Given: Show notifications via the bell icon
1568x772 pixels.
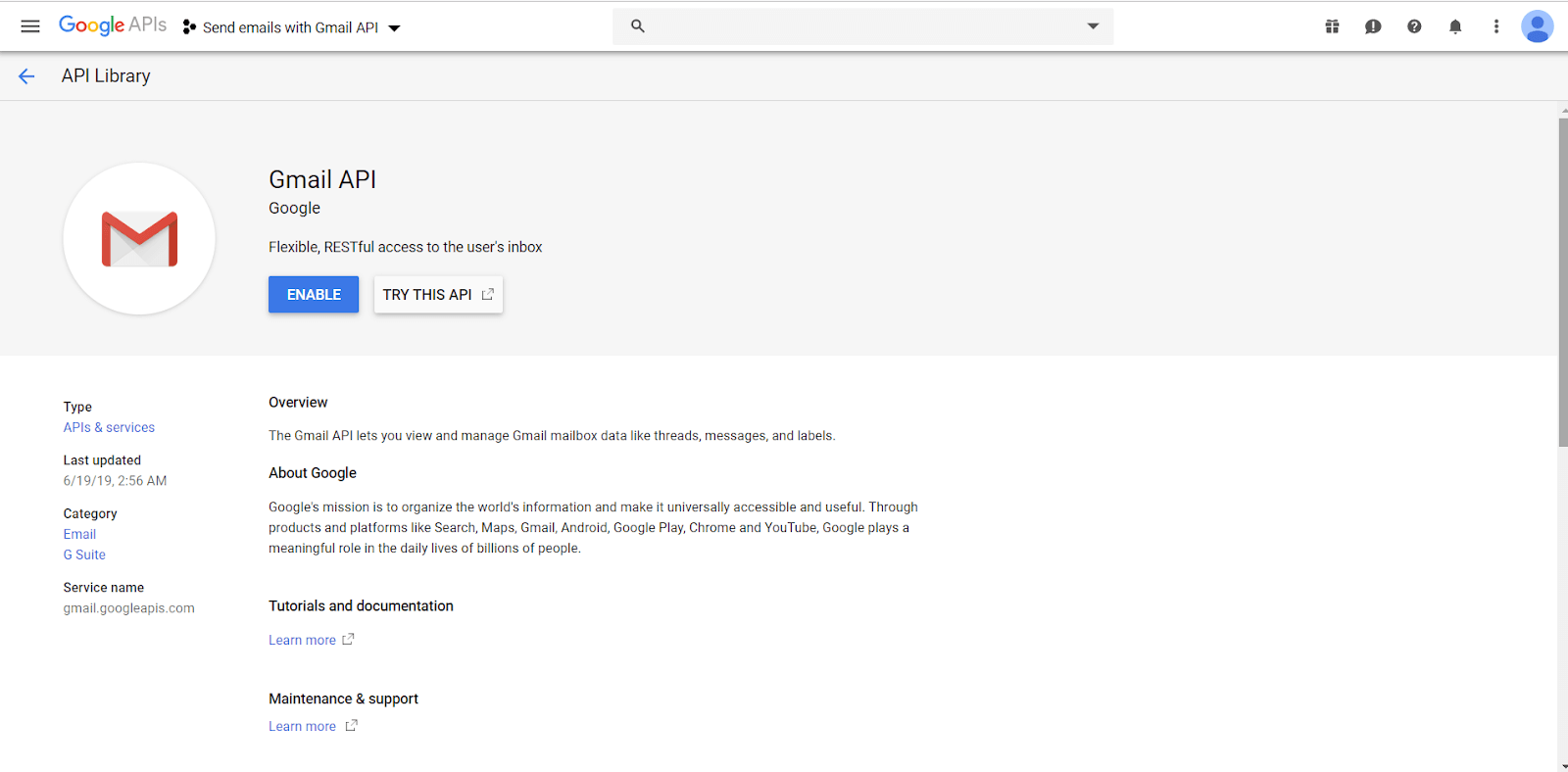Looking at the screenshot, I should pyautogui.click(x=1455, y=26).
